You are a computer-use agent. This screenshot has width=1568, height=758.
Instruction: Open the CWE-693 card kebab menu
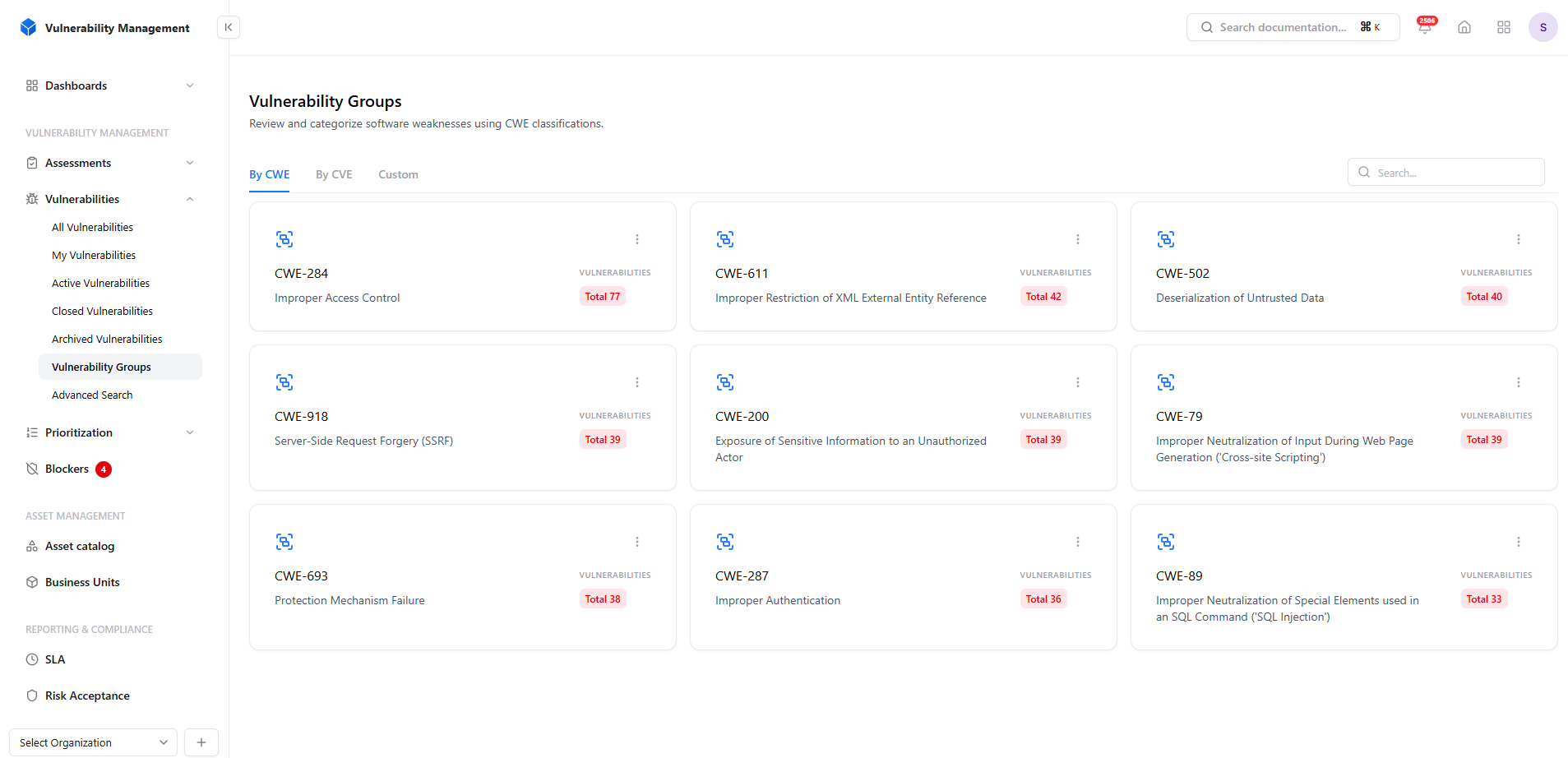pyautogui.click(x=637, y=542)
